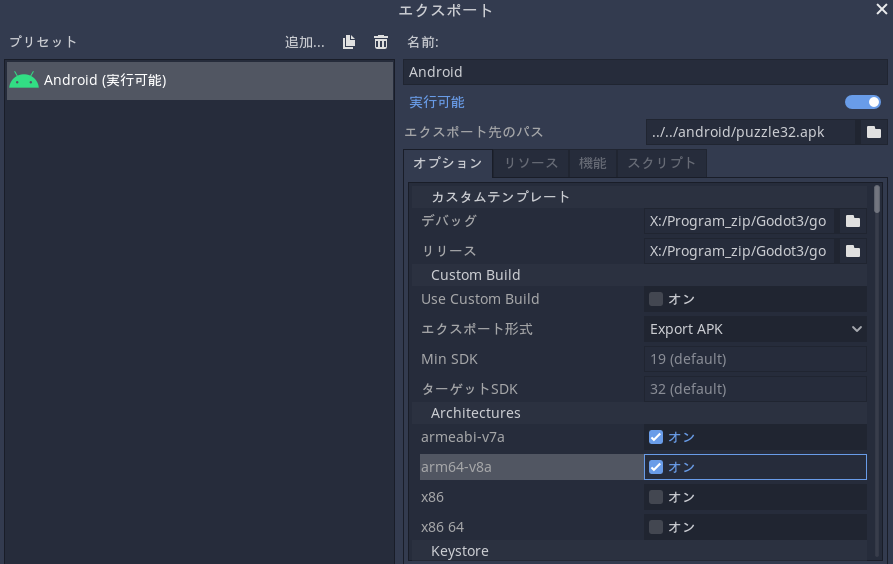
Task: Check the x86 64 architecture option
Action: (x=656, y=527)
